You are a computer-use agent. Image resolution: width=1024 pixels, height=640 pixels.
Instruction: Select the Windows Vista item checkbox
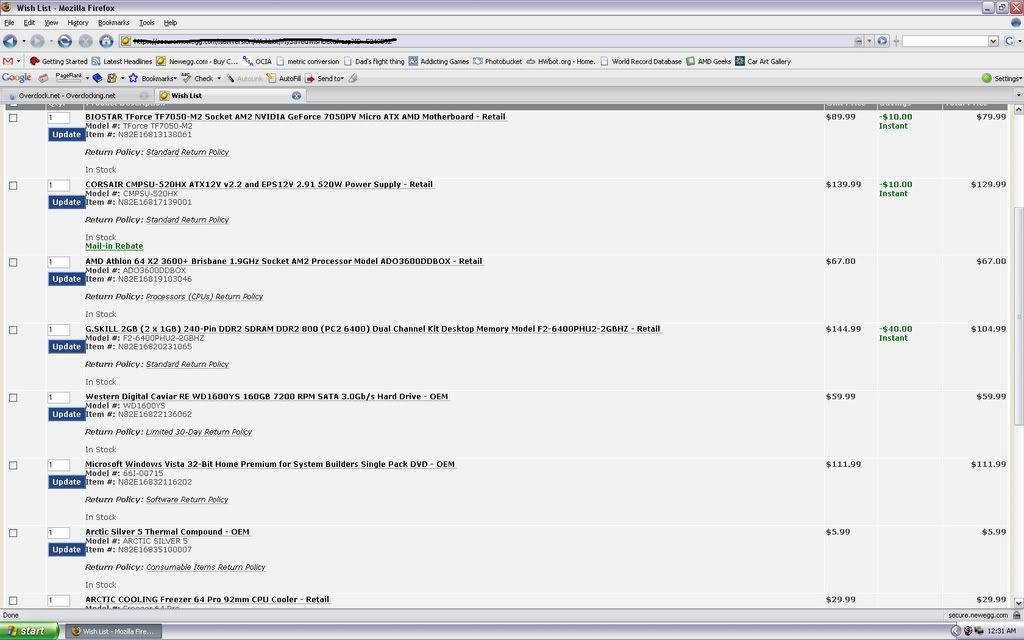pos(13,466)
